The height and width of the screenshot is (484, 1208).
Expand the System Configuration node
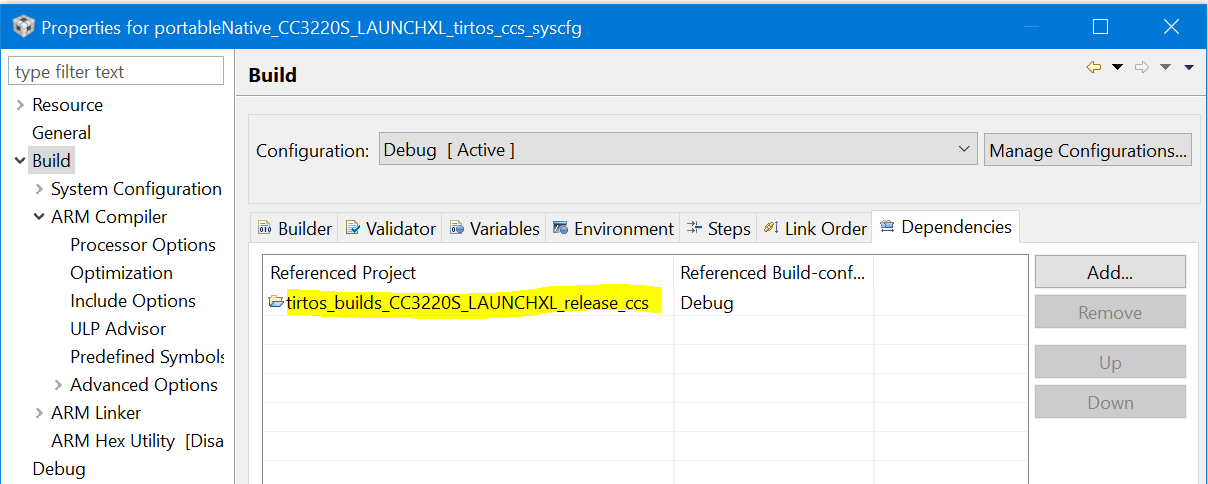39,189
